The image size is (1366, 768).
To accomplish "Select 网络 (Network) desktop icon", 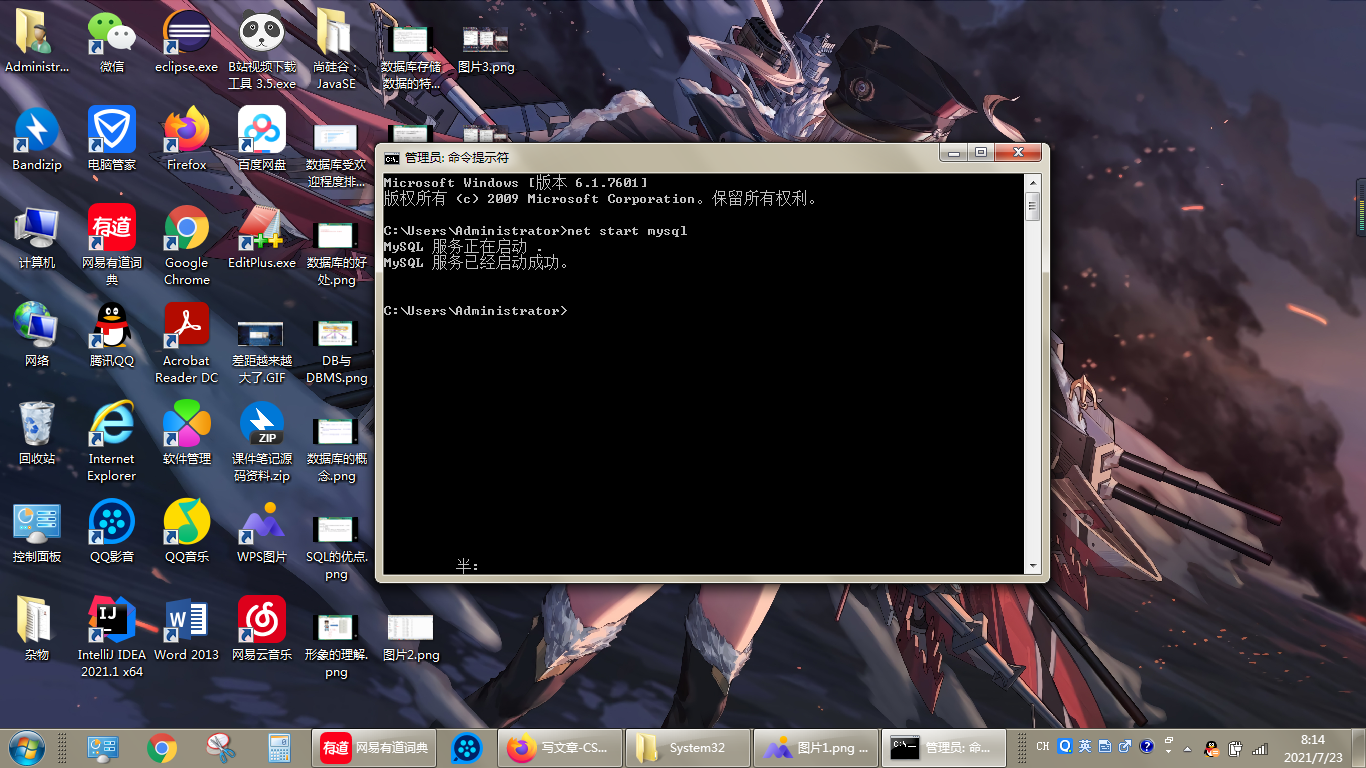I will (x=37, y=336).
